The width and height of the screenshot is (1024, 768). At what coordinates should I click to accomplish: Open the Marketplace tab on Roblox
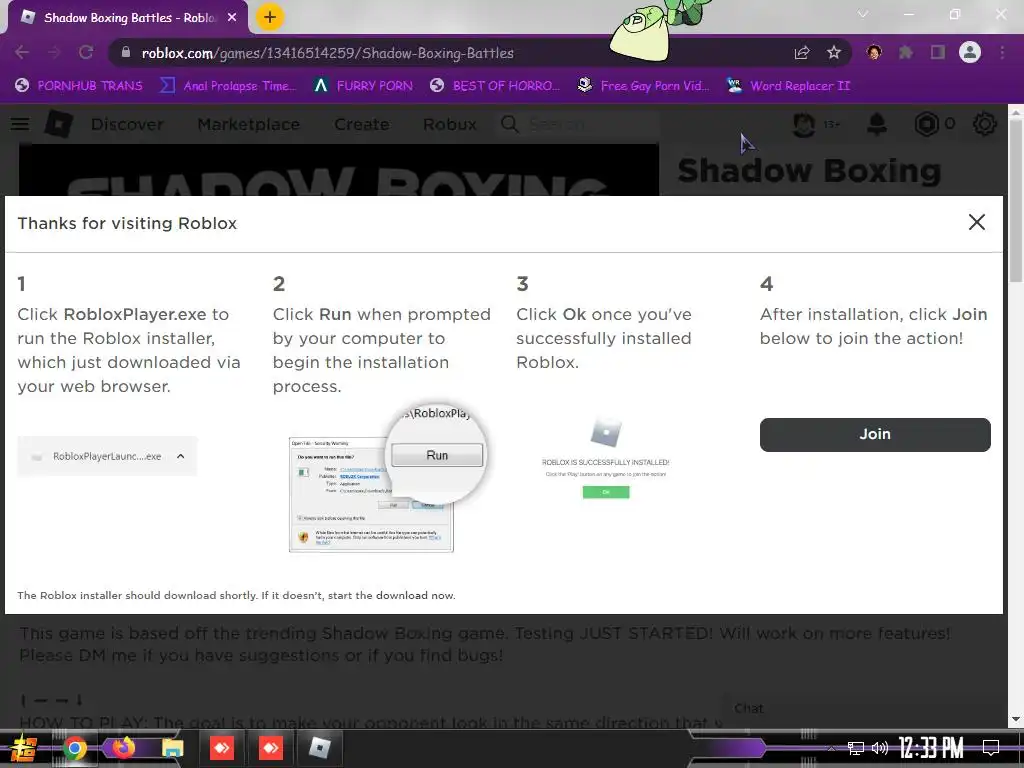[x=249, y=124]
